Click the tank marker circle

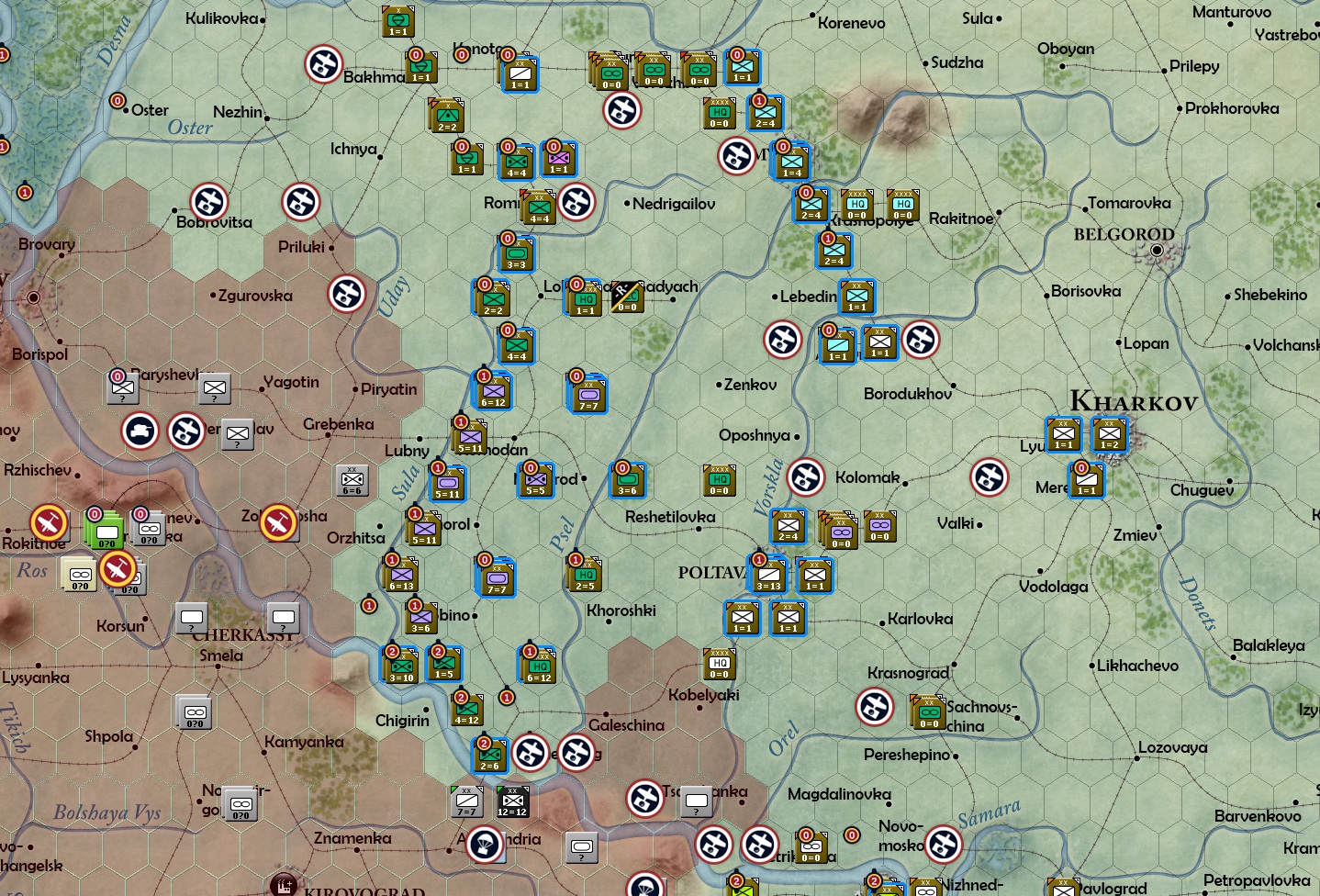(140, 431)
